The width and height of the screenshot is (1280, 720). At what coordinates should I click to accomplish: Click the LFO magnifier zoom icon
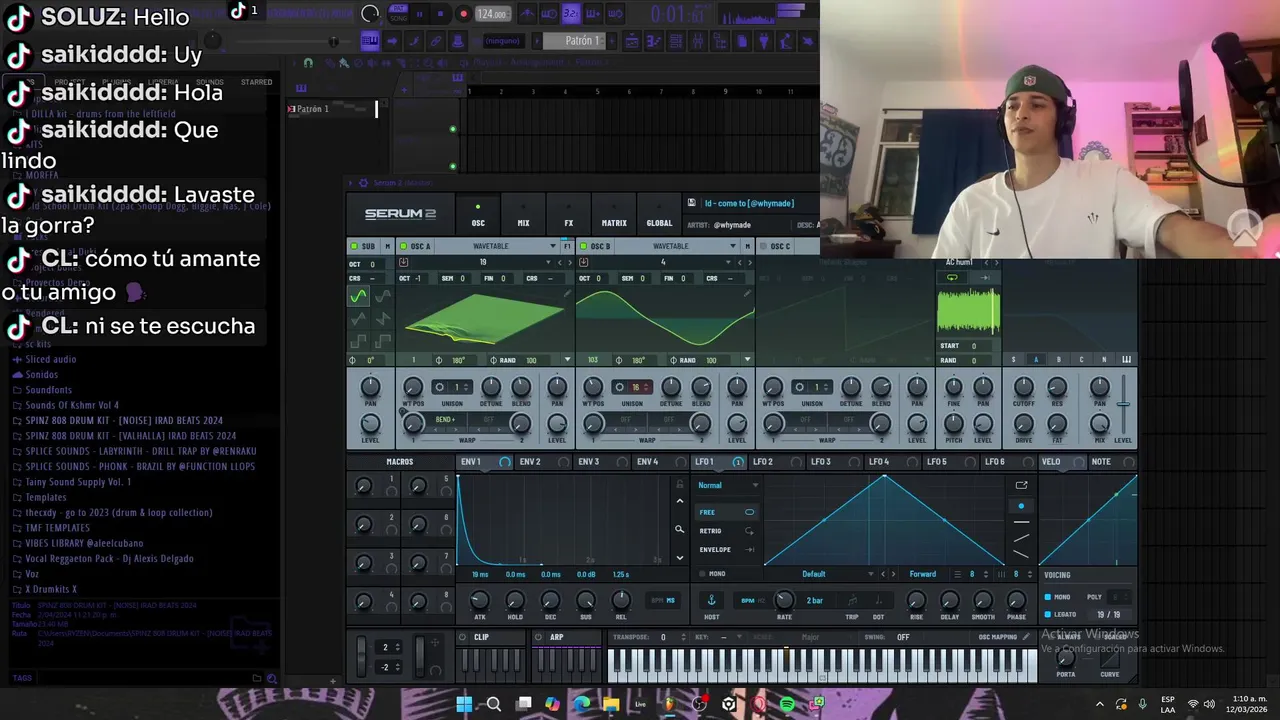click(x=680, y=530)
